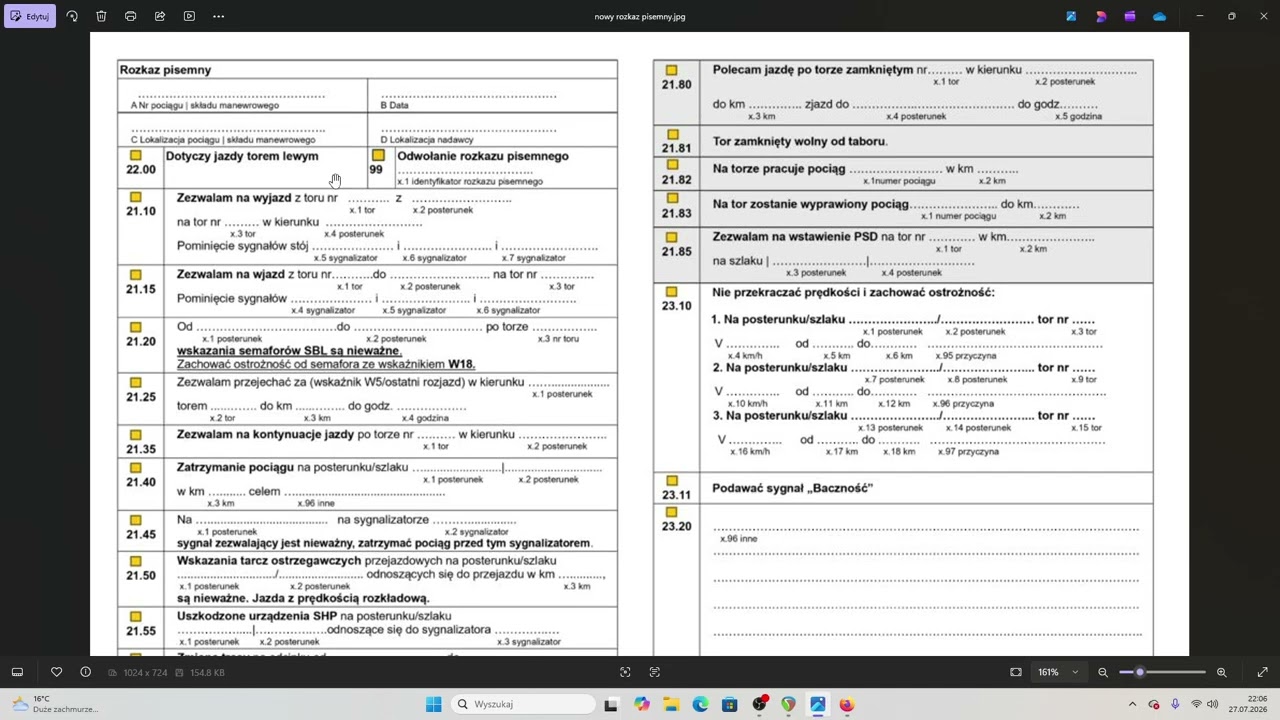Open the purple Clipchamp icon

pyautogui.click(x=1130, y=16)
